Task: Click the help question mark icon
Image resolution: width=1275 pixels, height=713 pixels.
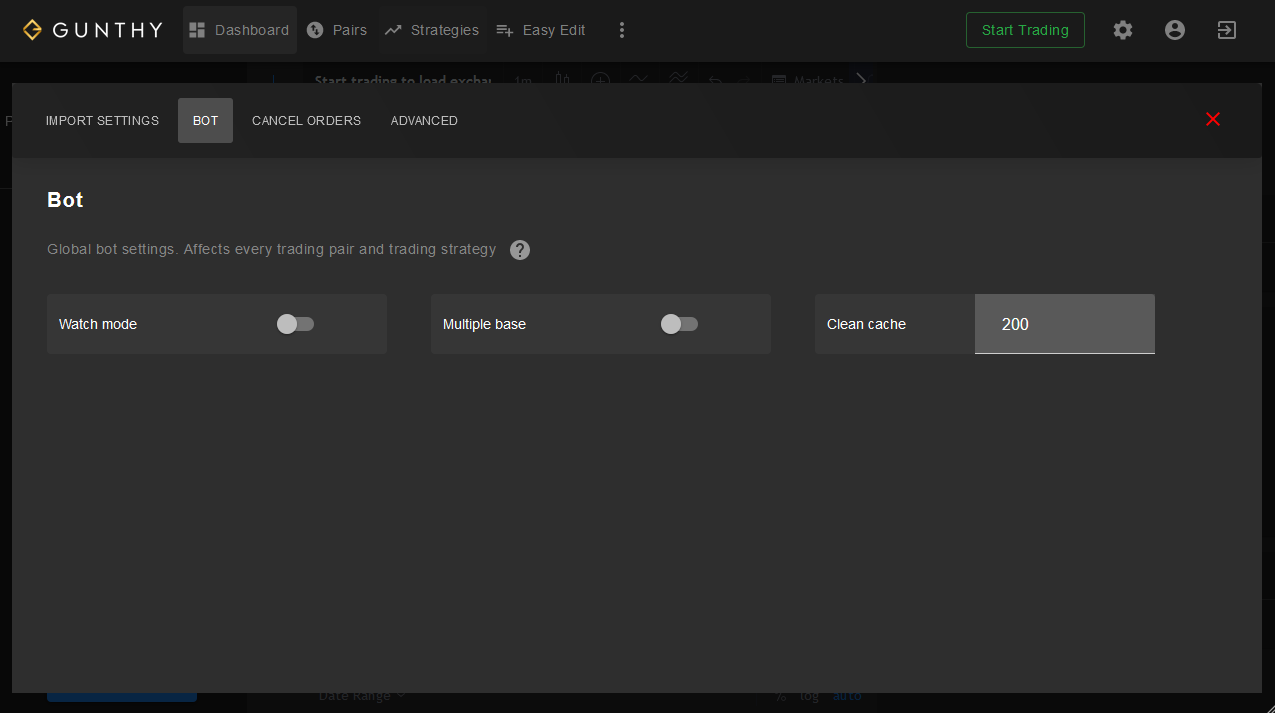Action: coord(520,250)
